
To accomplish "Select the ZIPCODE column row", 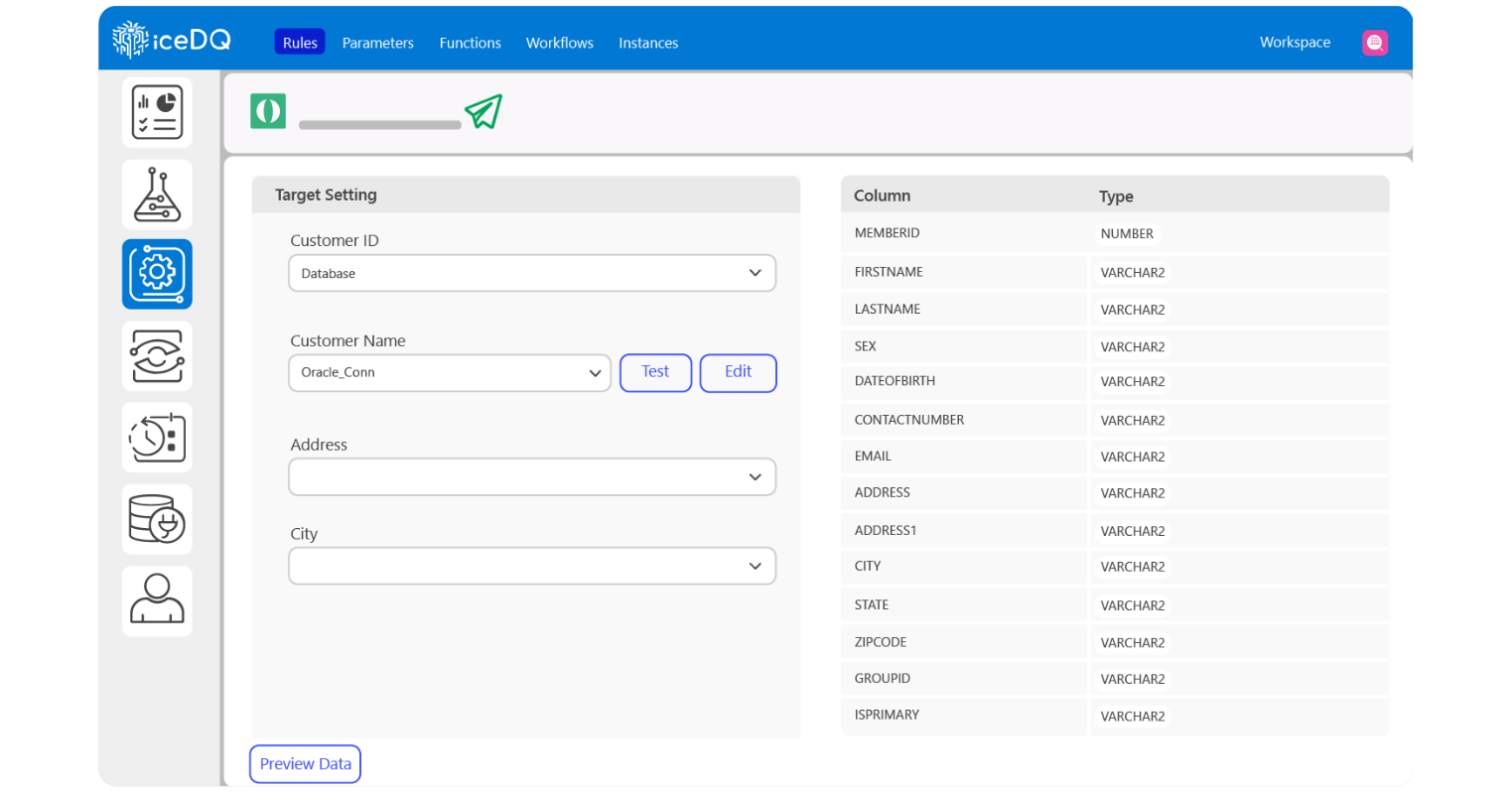I will click(1115, 642).
